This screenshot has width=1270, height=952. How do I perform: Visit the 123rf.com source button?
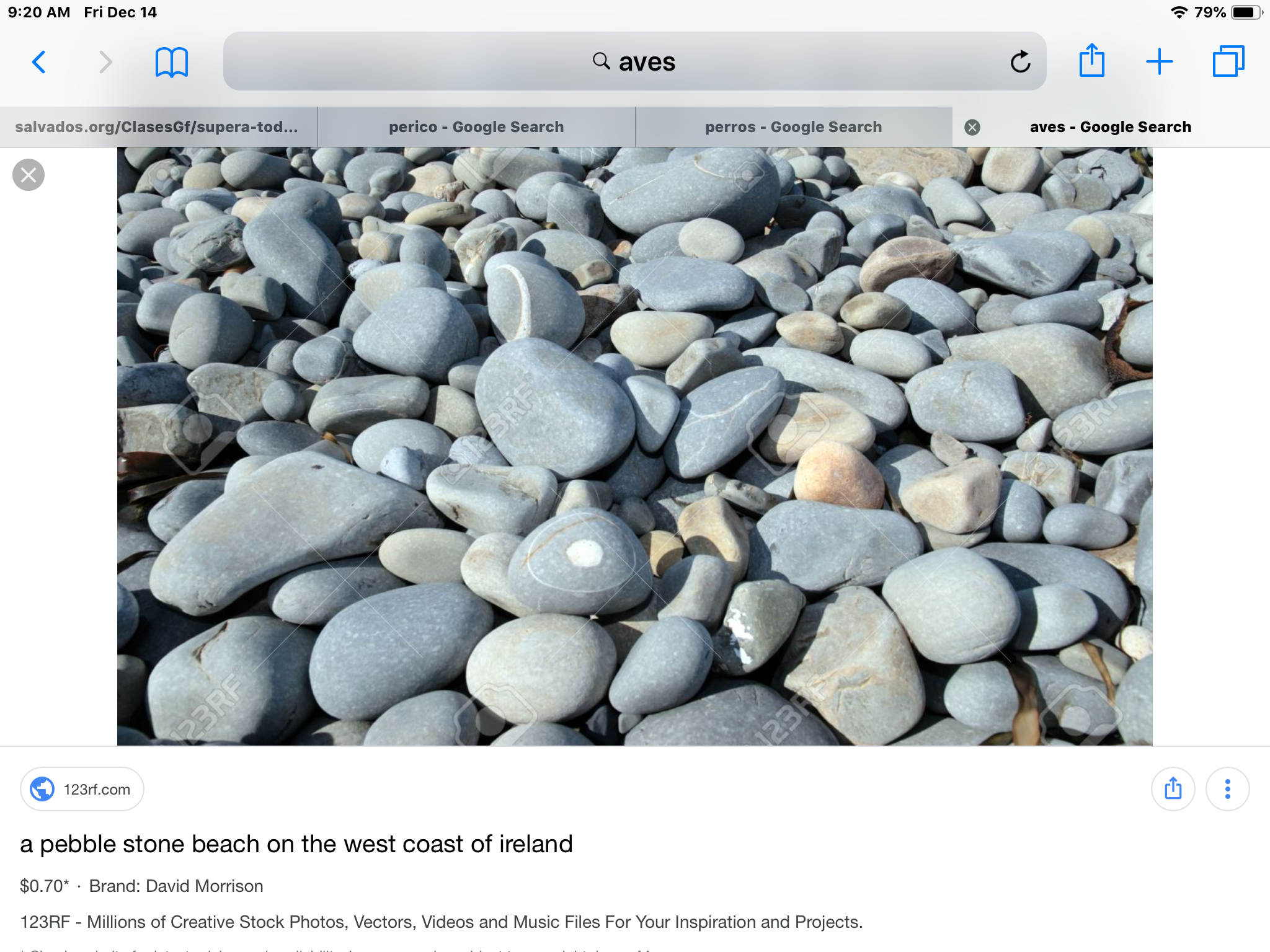(82, 789)
